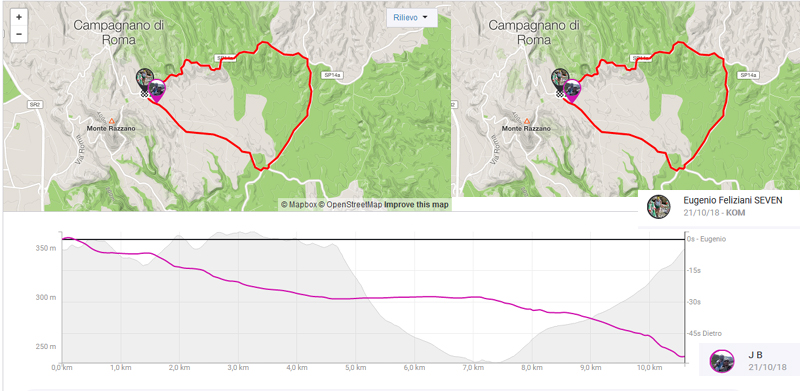
Task: Click the magenta rider pin on right map
Action: click(x=573, y=90)
